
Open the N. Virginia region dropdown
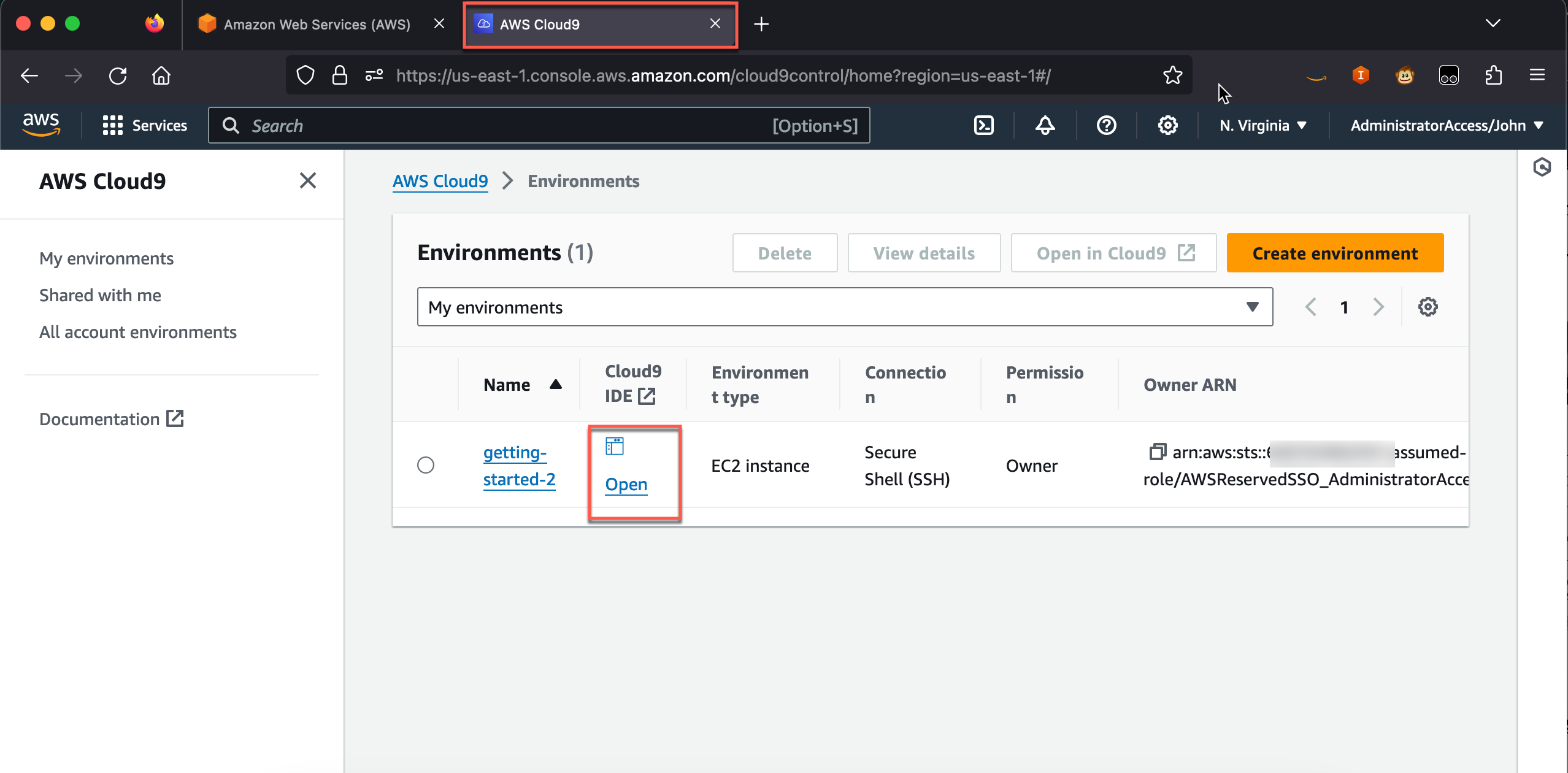[x=1264, y=125]
